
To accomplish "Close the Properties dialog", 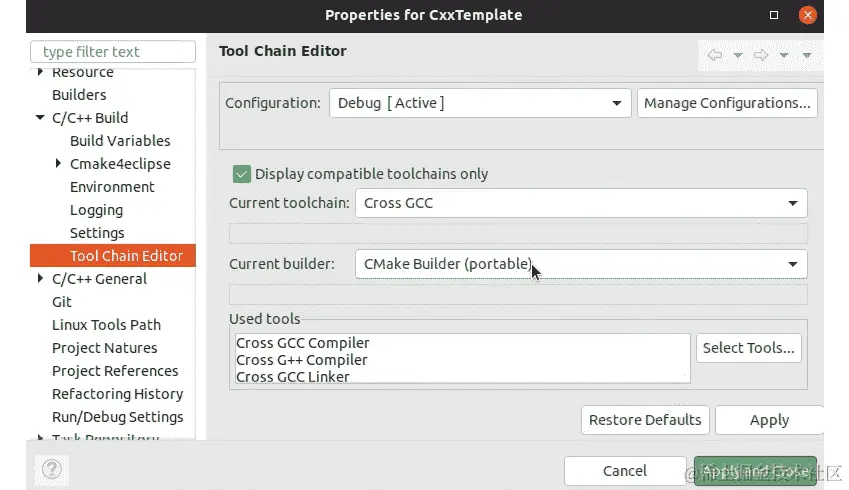I will pyautogui.click(x=807, y=15).
